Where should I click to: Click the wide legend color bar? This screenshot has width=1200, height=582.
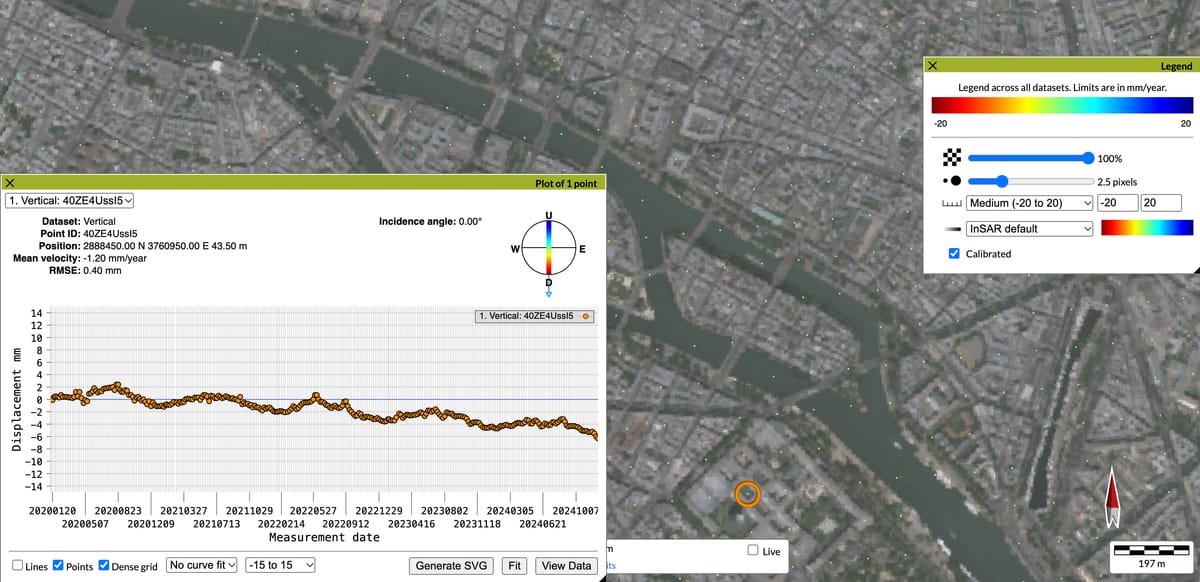click(x=1062, y=106)
